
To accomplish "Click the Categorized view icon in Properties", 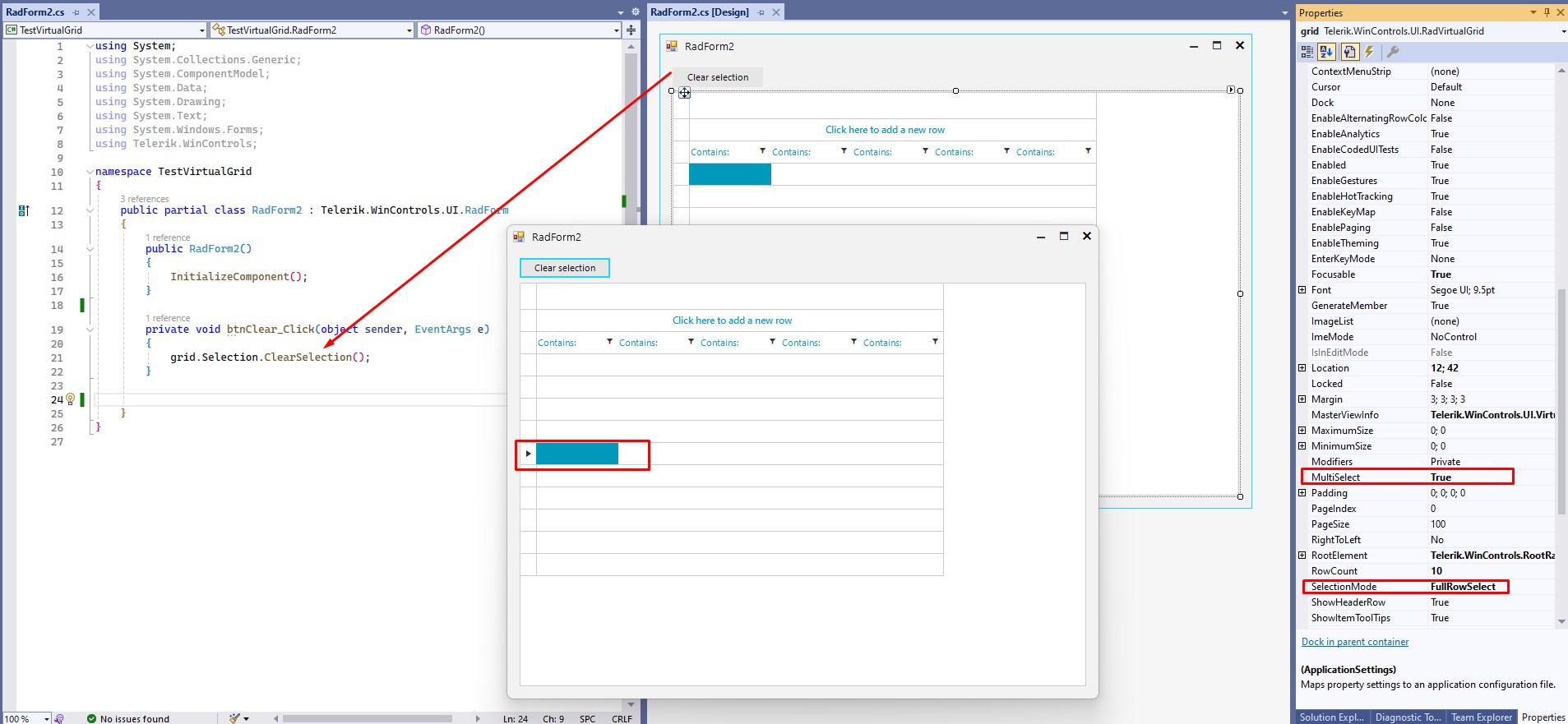I will click(x=1307, y=52).
